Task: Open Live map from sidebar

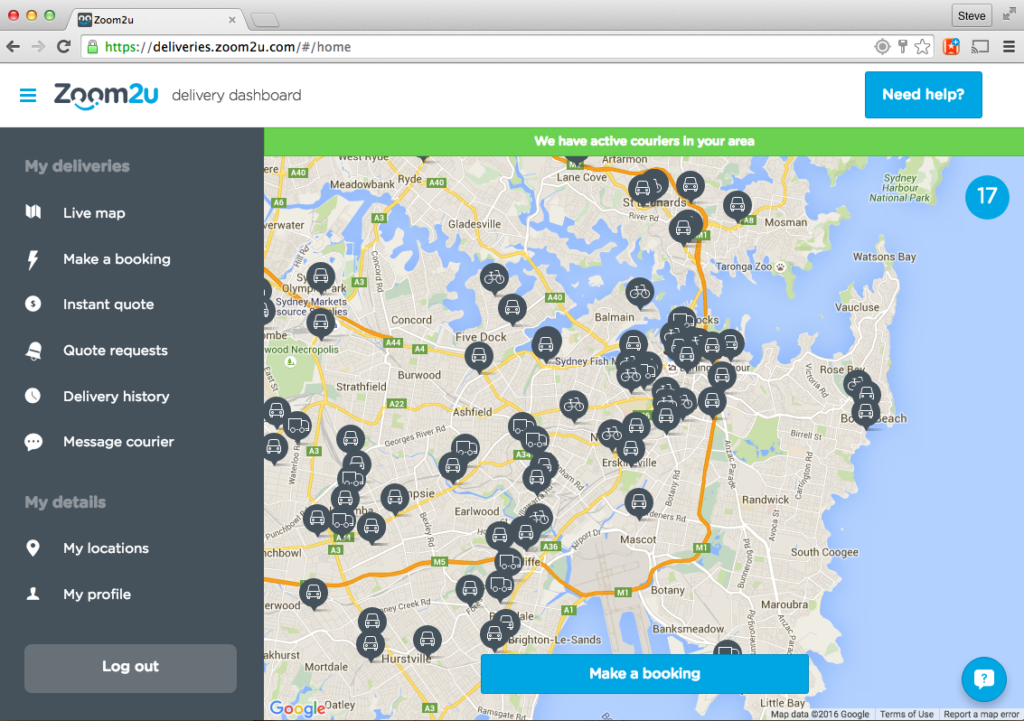Action: coord(94,213)
